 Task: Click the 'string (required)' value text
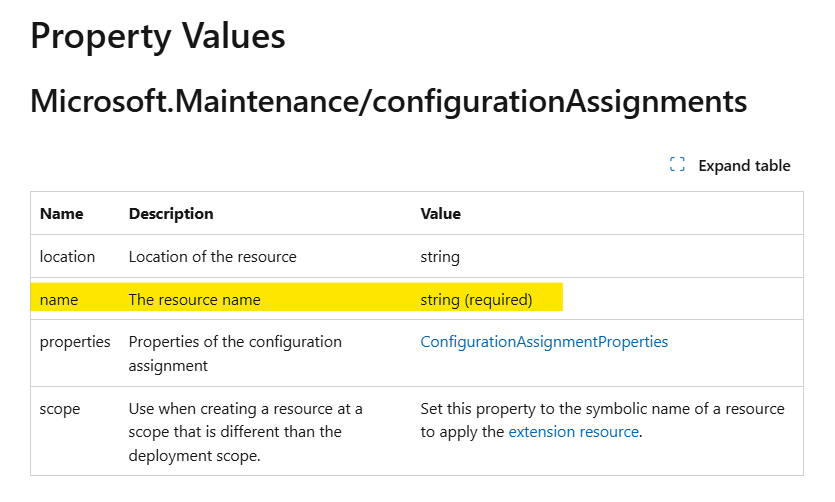coord(476,300)
